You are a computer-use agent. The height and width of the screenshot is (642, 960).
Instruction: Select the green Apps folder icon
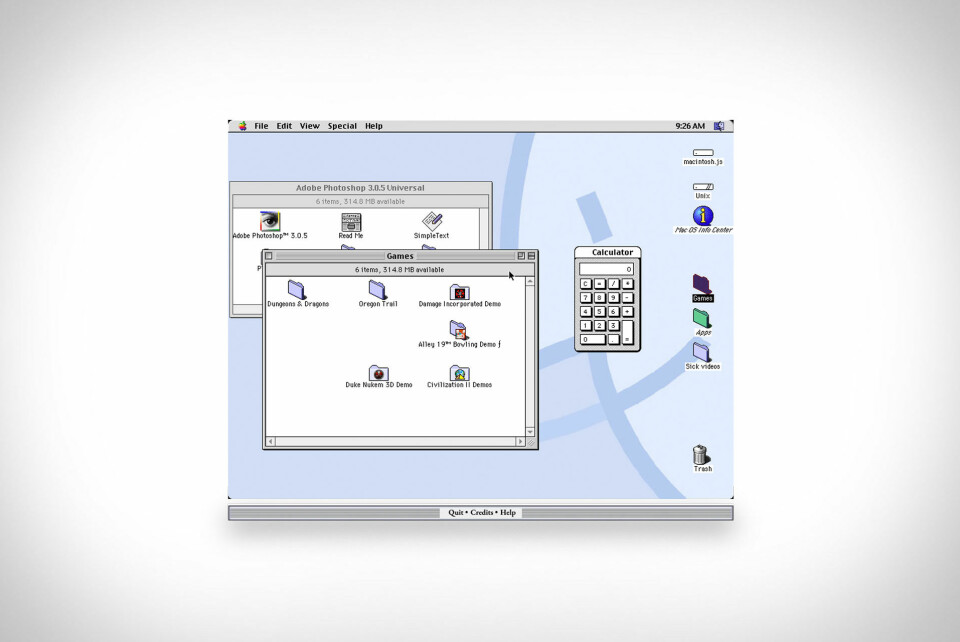point(702,318)
